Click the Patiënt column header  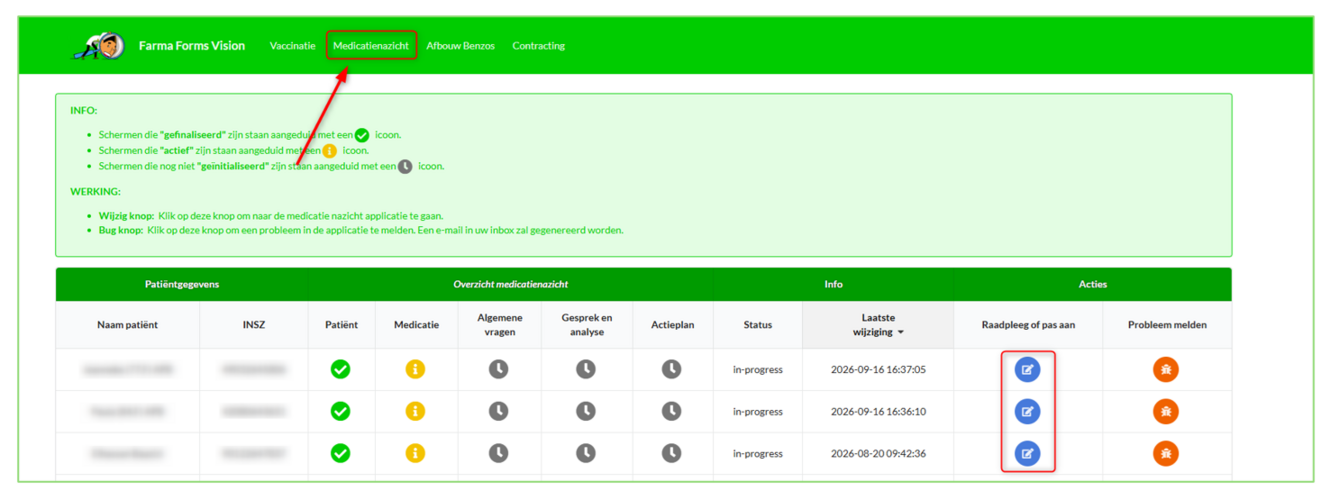point(341,325)
